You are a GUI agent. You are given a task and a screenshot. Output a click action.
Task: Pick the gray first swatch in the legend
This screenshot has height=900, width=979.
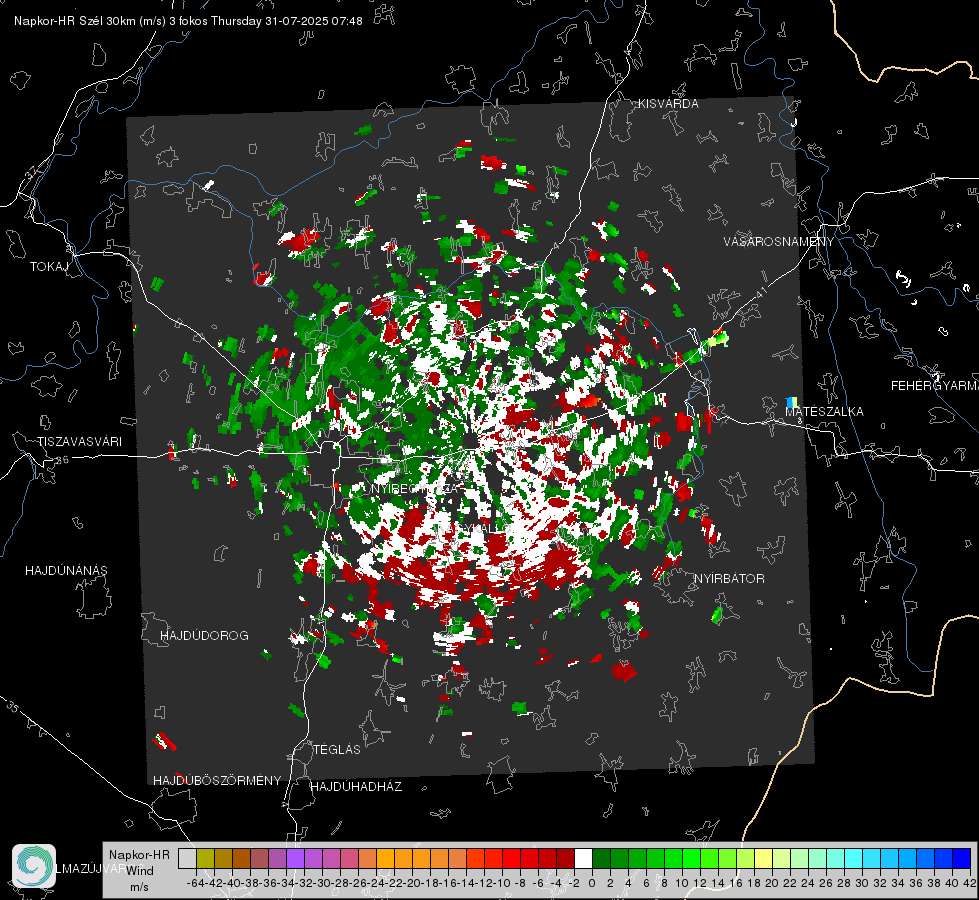(x=187, y=858)
